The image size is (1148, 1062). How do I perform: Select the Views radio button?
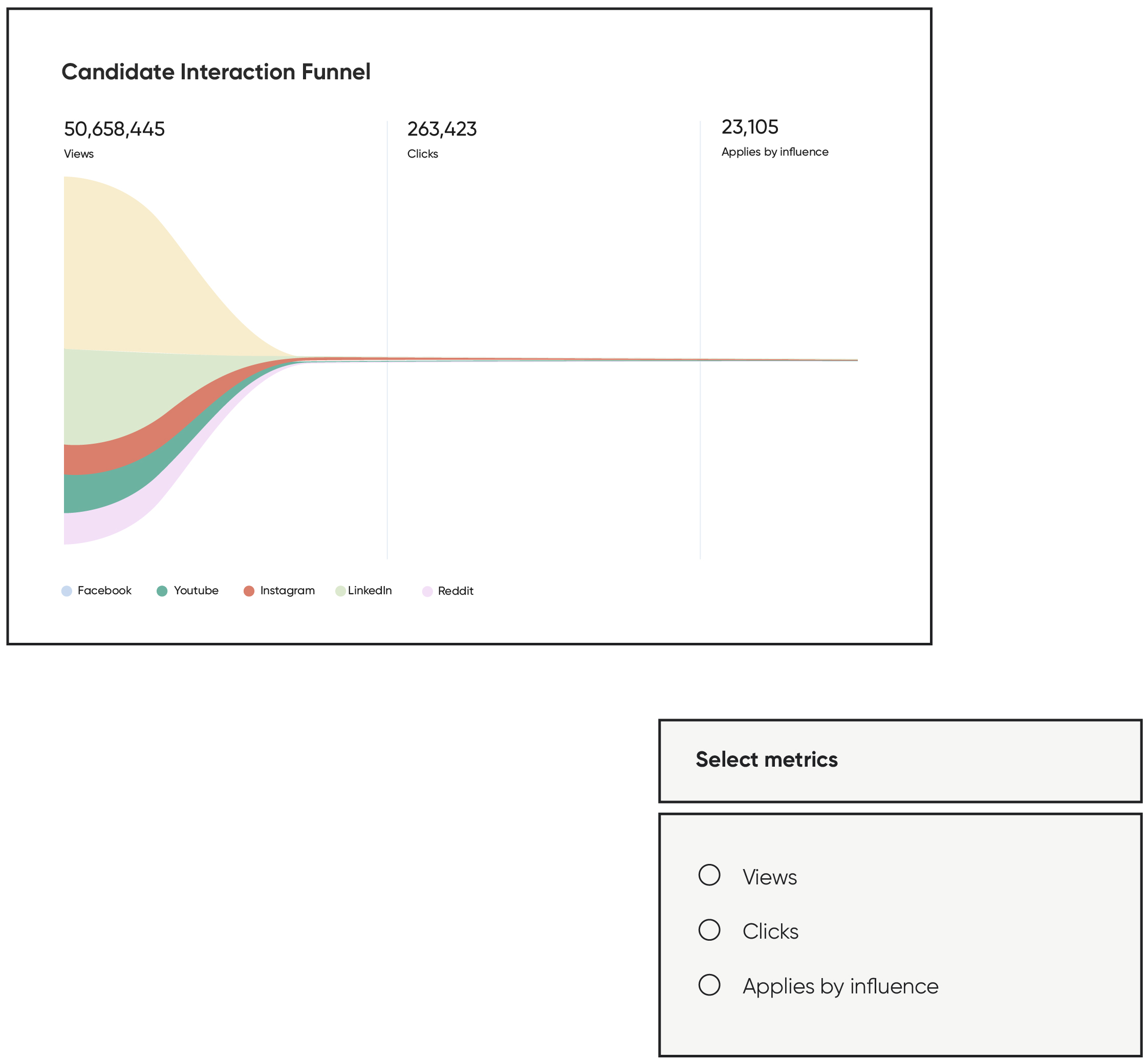[x=709, y=875]
